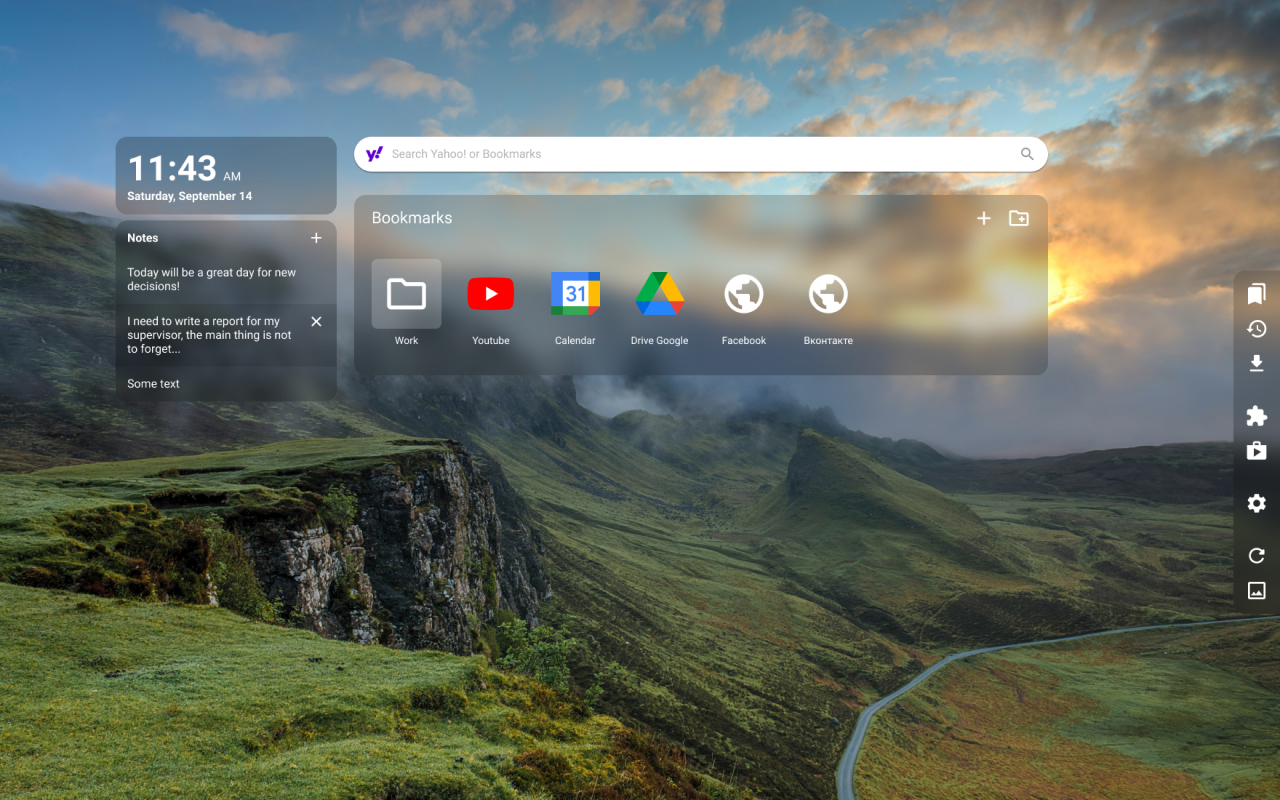1280x800 pixels.
Task: Open the web store bag icon
Action: click(1257, 451)
